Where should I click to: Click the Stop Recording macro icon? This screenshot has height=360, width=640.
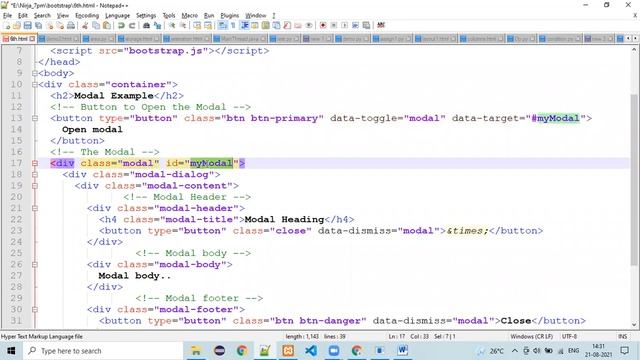click(x=333, y=25)
